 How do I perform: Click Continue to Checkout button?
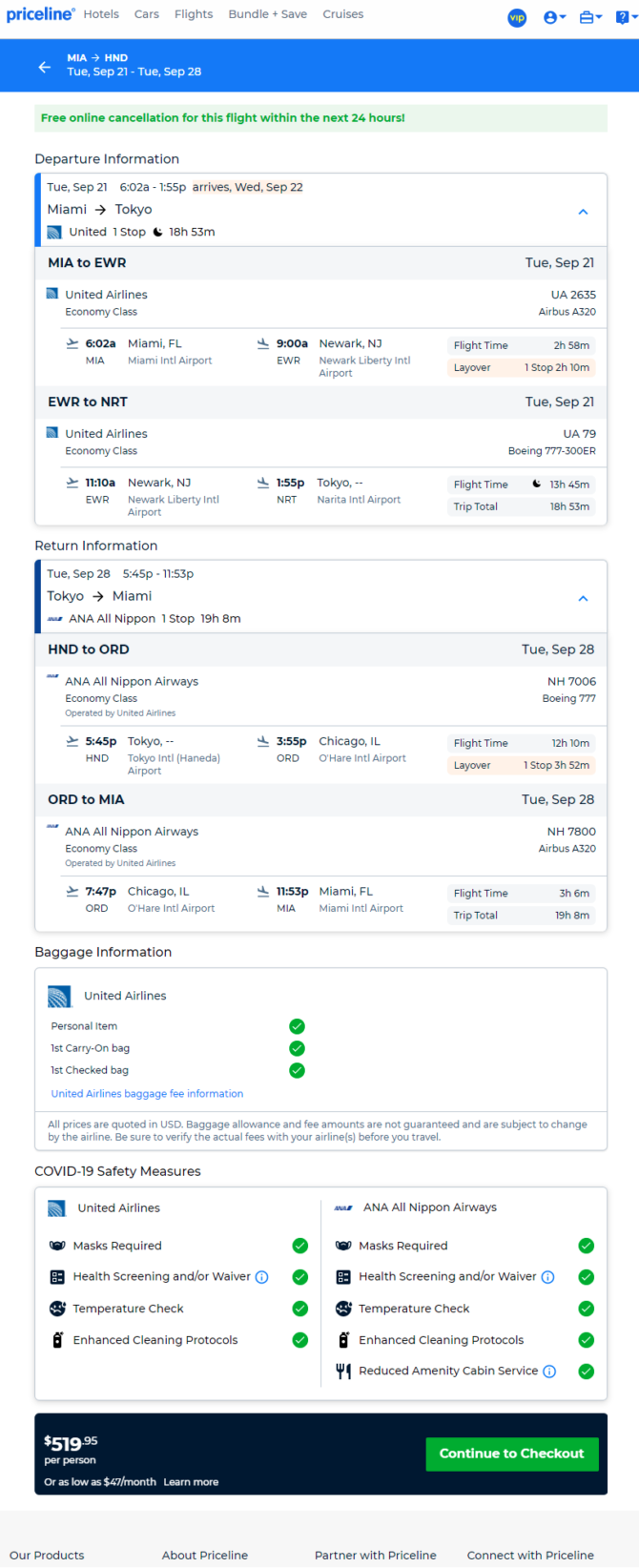[x=512, y=1454]
